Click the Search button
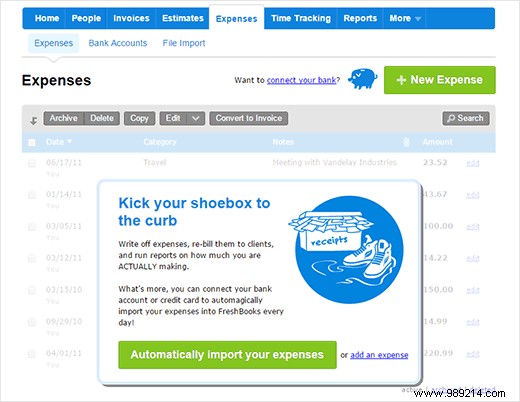Viewport: 520px width, 402px height. (x=466, y=118)
